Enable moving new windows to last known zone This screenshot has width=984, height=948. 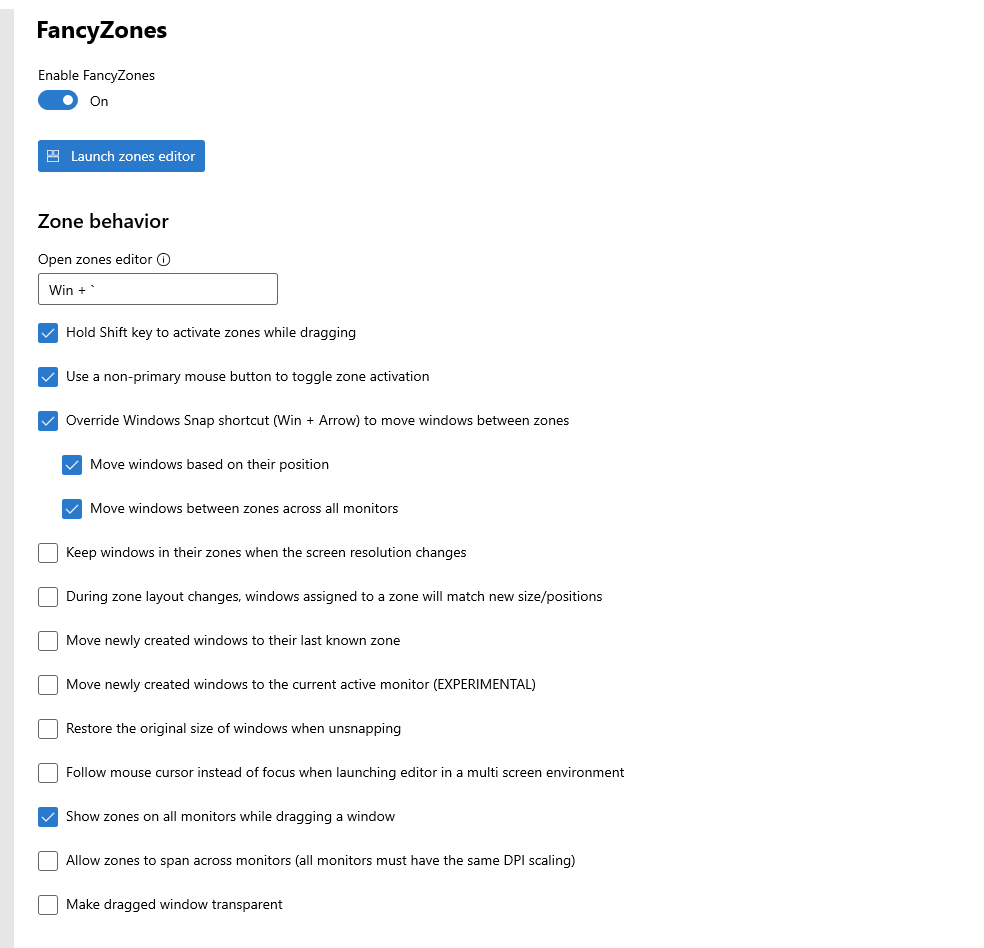47,640
